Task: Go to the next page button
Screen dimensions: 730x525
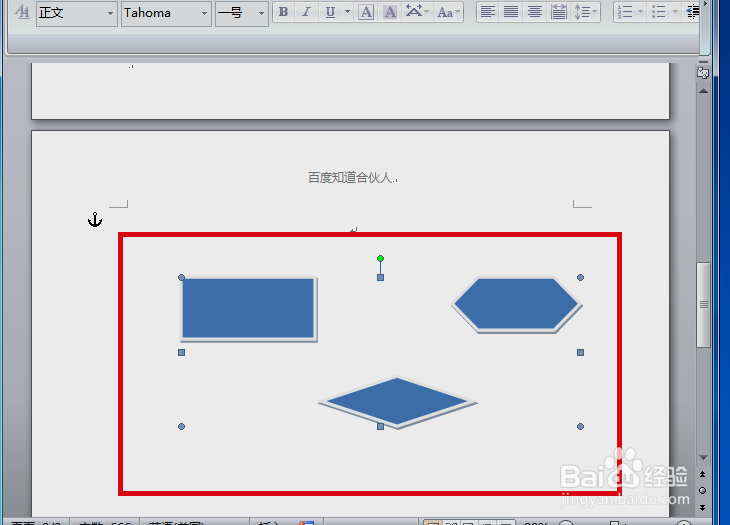Action: tap(703, 507)
